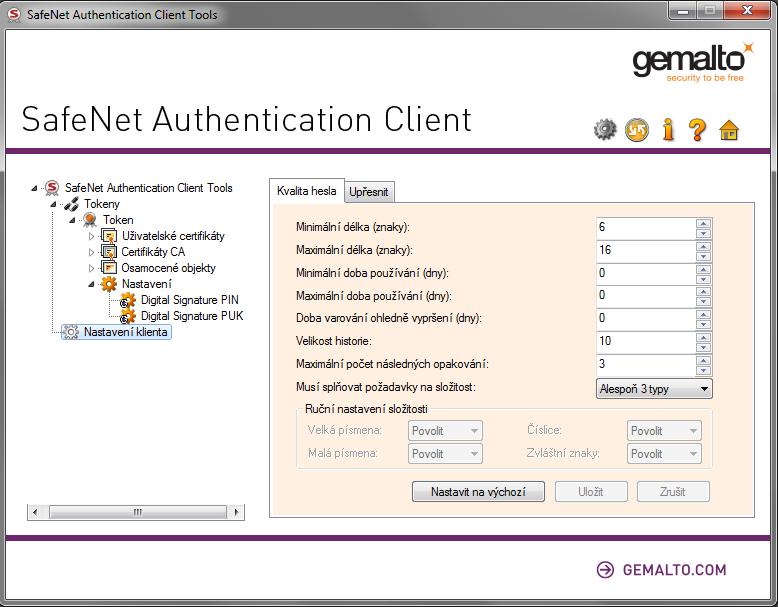Click the refresh tokens icon
This screenshot has width=778, height=607.
637,130
